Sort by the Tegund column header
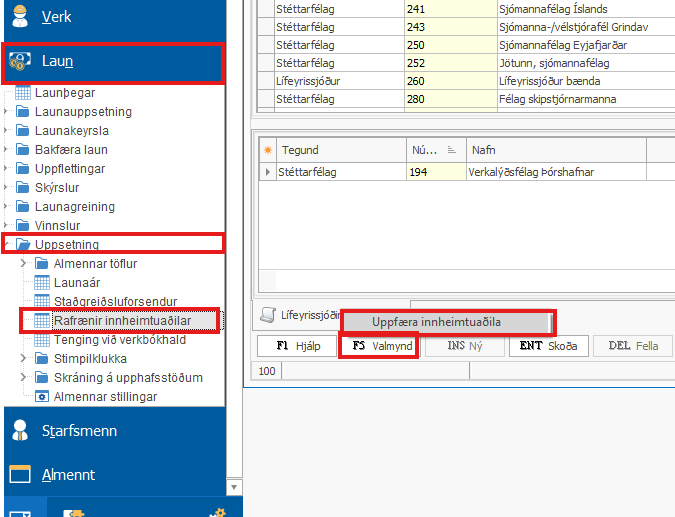This screenshot has height=517, width=675. (340, 150)
